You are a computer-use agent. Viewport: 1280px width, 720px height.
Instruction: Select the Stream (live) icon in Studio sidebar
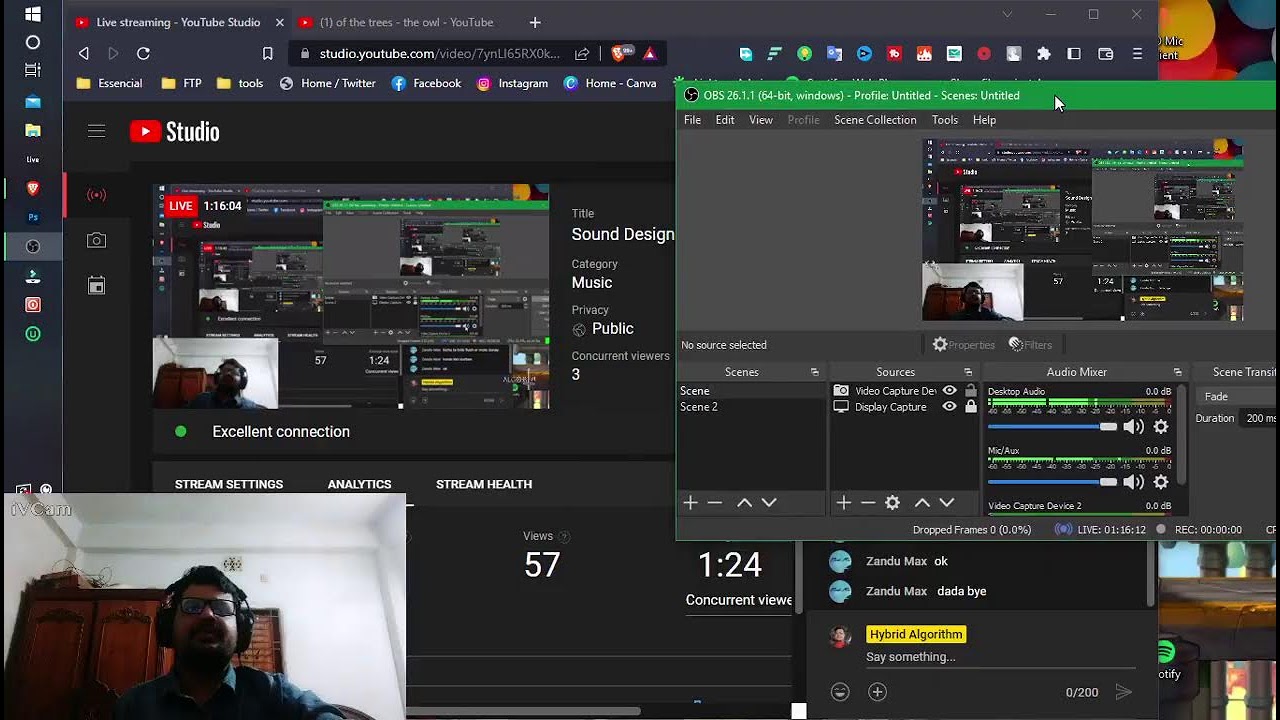coord(96,194)
